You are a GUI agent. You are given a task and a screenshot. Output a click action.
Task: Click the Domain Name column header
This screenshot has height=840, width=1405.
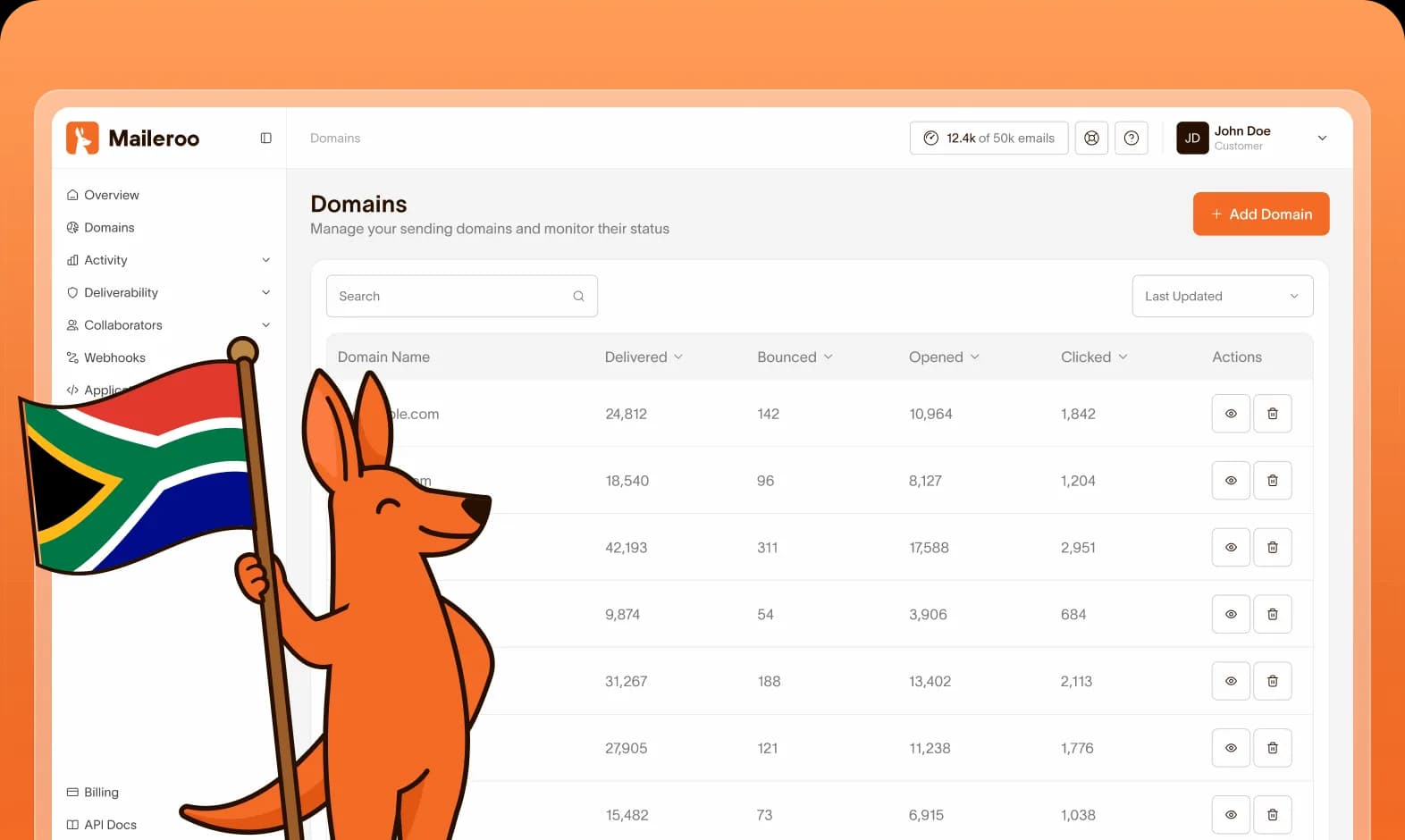pos(383,357)
